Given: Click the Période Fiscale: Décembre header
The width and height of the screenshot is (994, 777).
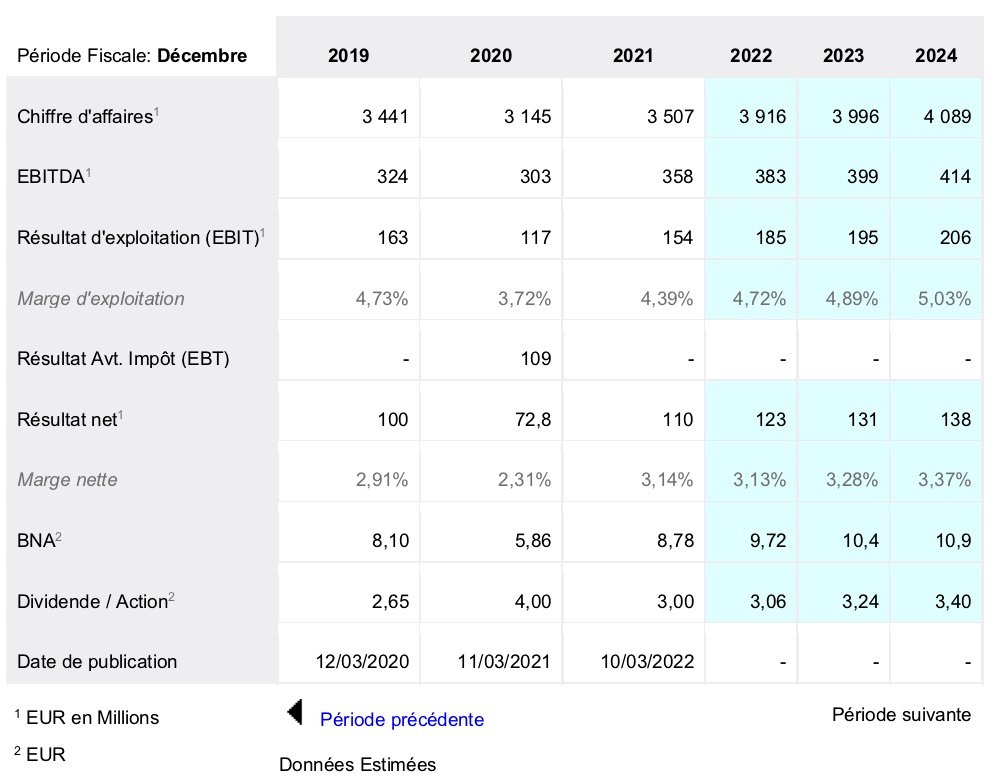Looking at the screenshot, I should 132,56.
